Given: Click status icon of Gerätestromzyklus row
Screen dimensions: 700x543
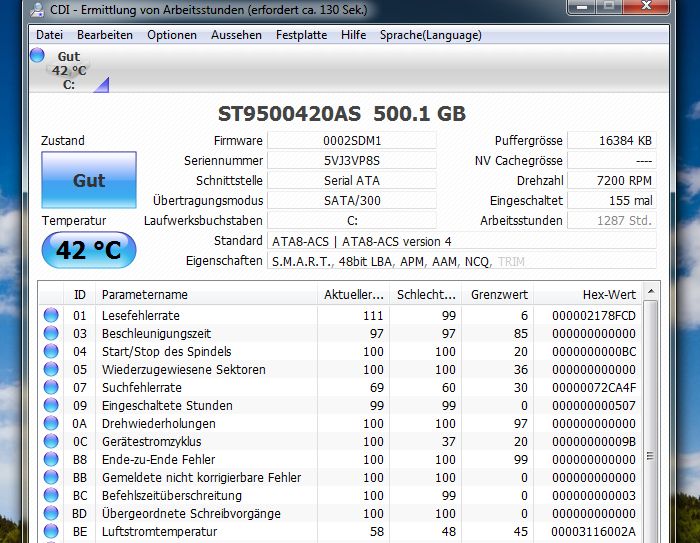Looking at the screenshot, I should 51,441.
